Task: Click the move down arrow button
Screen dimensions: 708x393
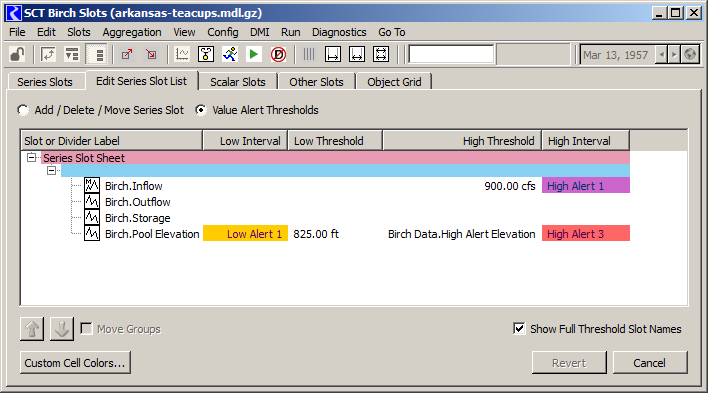Action: [61, 329]
